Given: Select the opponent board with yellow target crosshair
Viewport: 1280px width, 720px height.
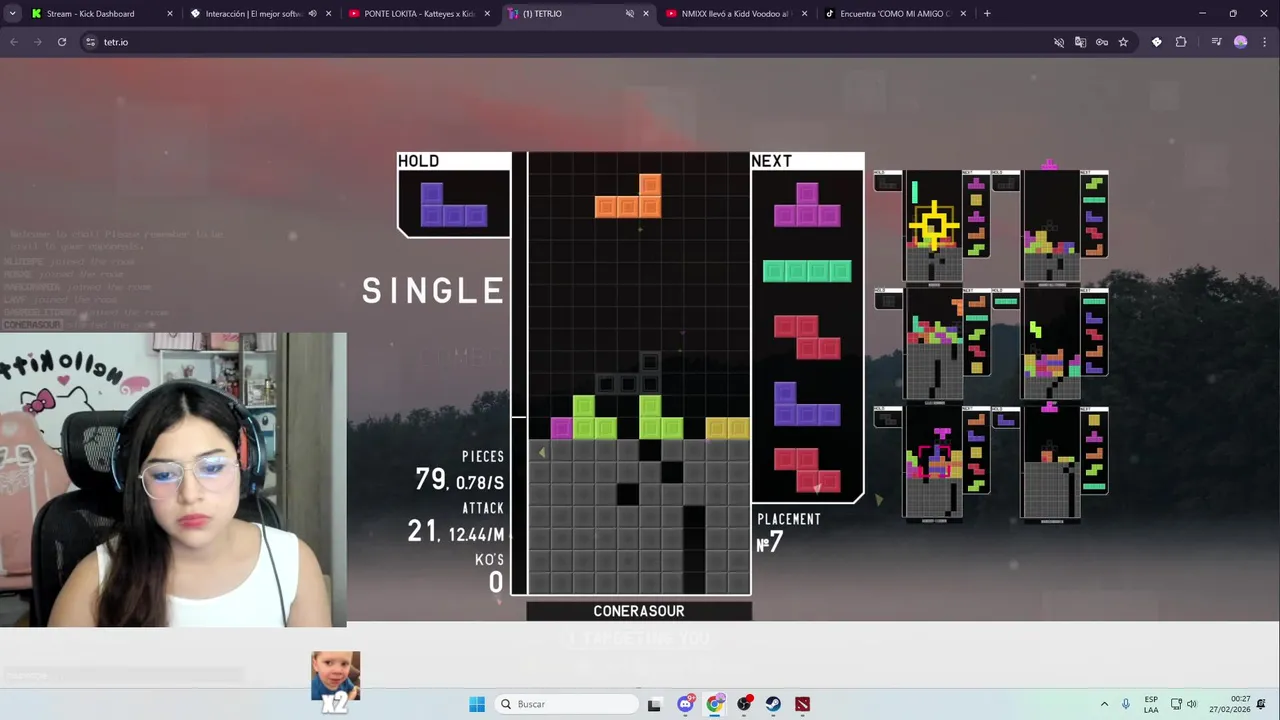Looking at the screenshot, I should pos(933,226).
